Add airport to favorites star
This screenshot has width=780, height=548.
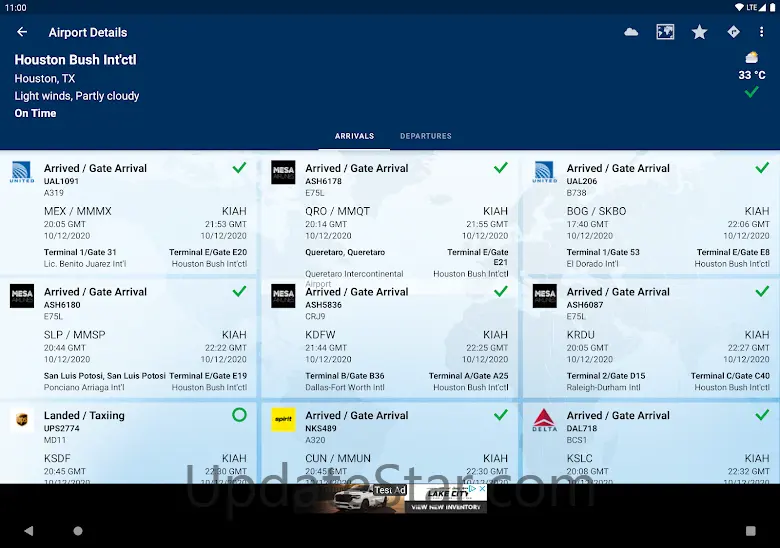[699, 32]
